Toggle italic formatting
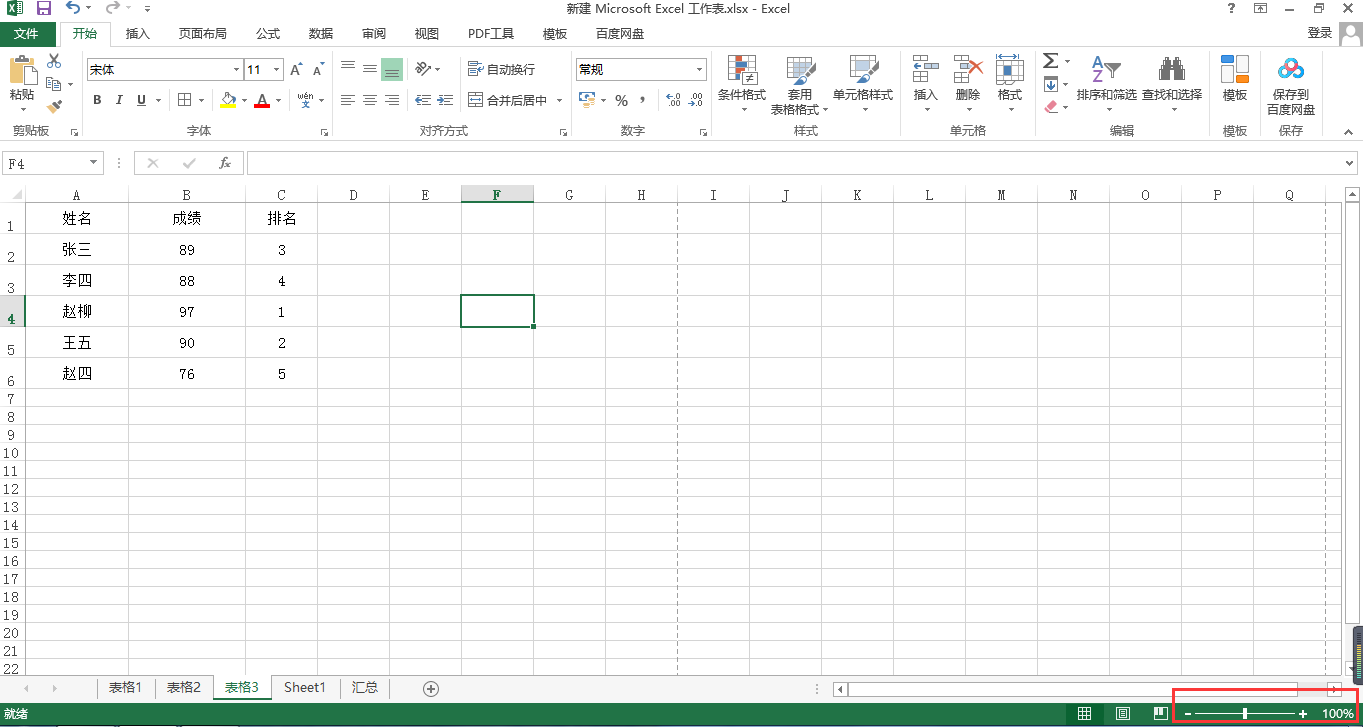This screenshot has height=727, width=1363. click(x=119, y=100)
